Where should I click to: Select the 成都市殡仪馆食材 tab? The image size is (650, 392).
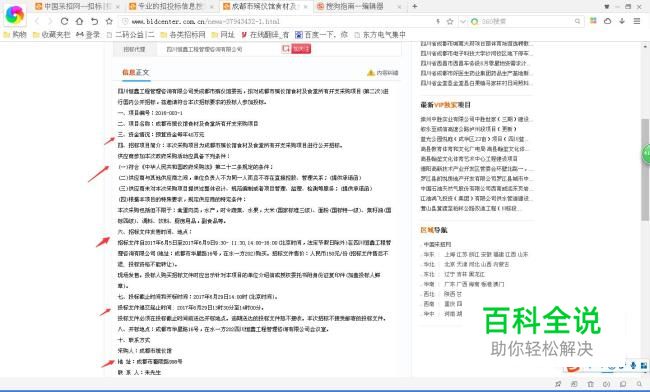pyautogui.click(x=265, y=6)
